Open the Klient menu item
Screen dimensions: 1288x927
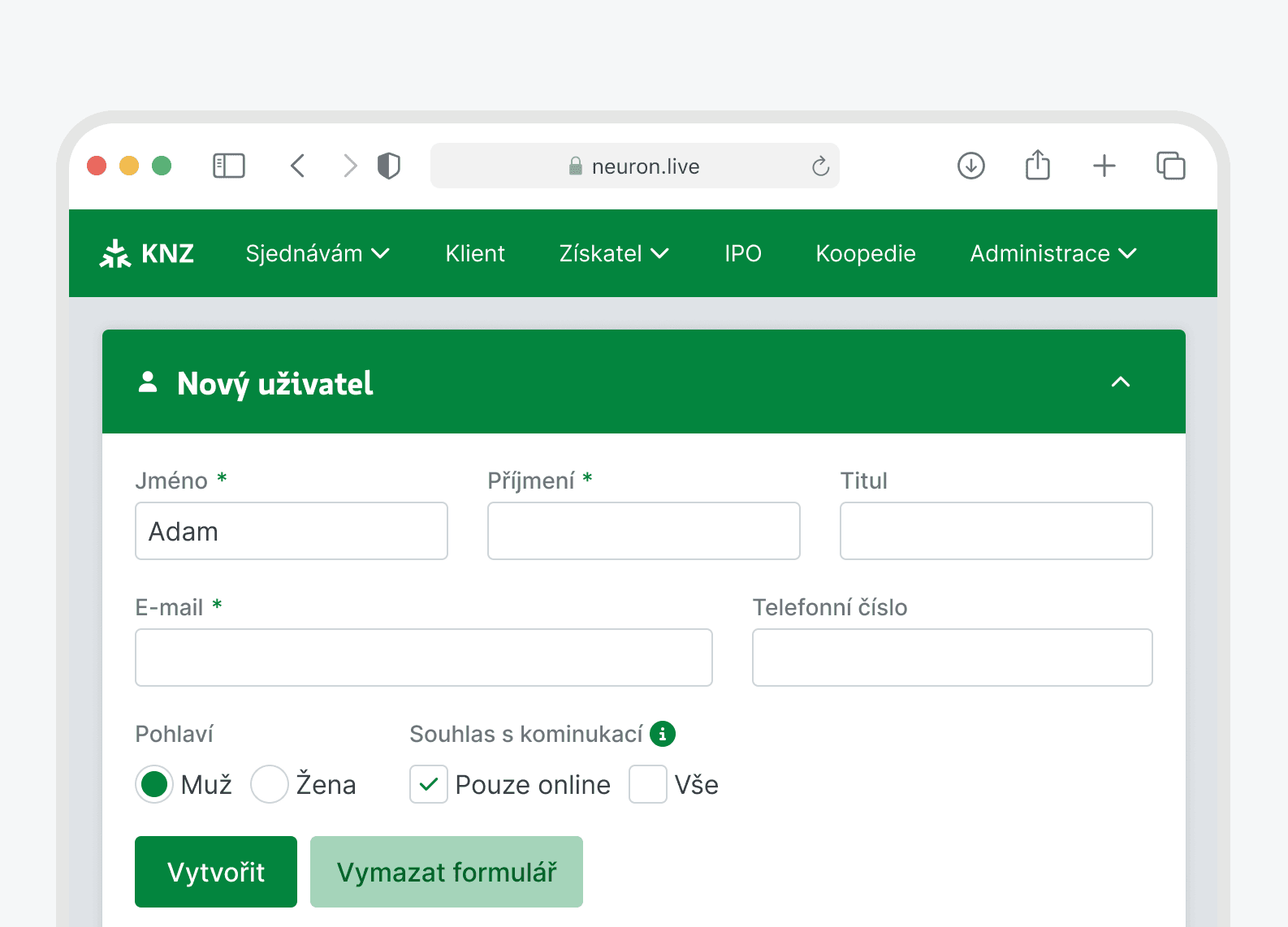pos(475,253)
